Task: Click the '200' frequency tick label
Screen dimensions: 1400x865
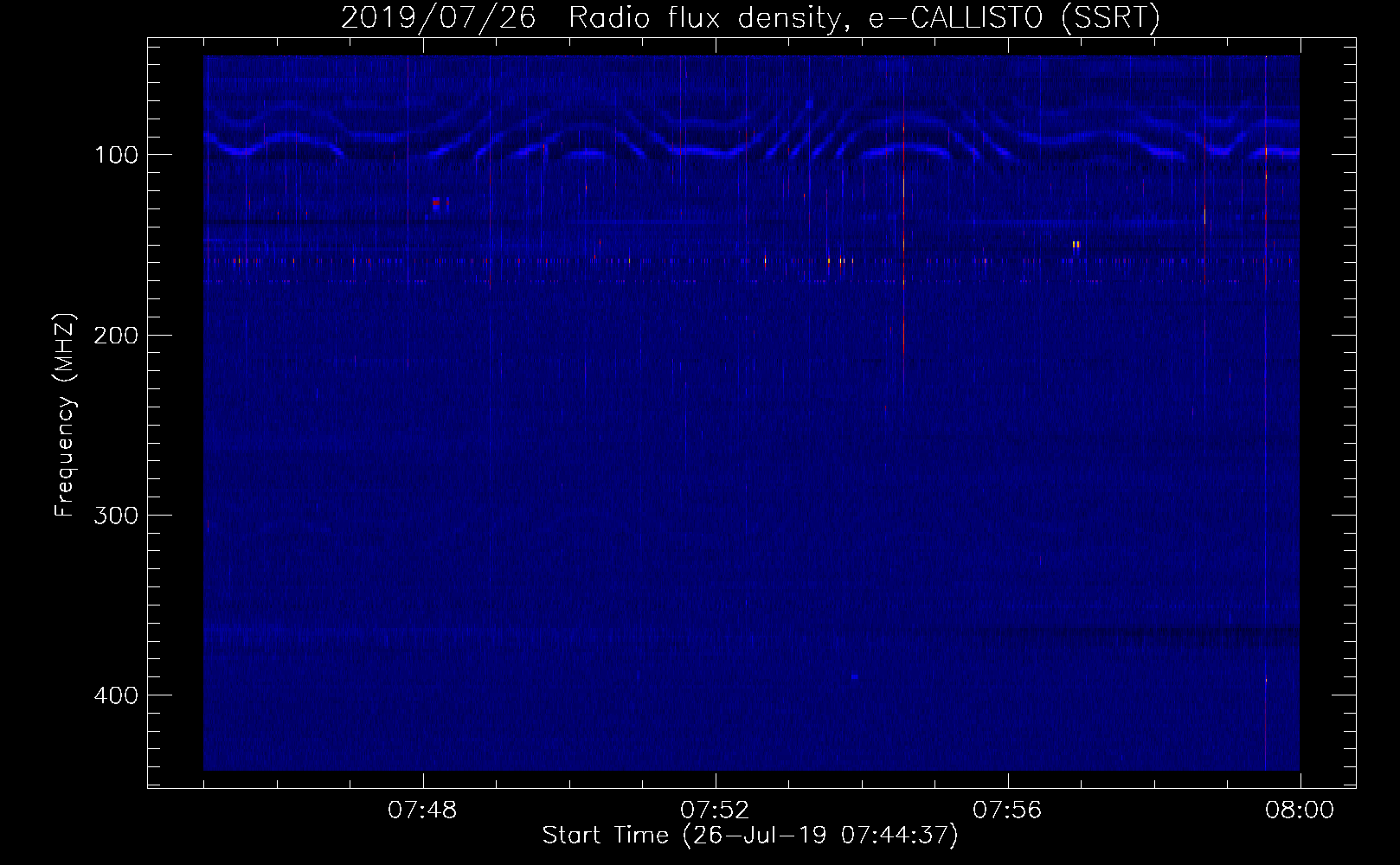Action: pyautogui.click(x=116, y=335)
